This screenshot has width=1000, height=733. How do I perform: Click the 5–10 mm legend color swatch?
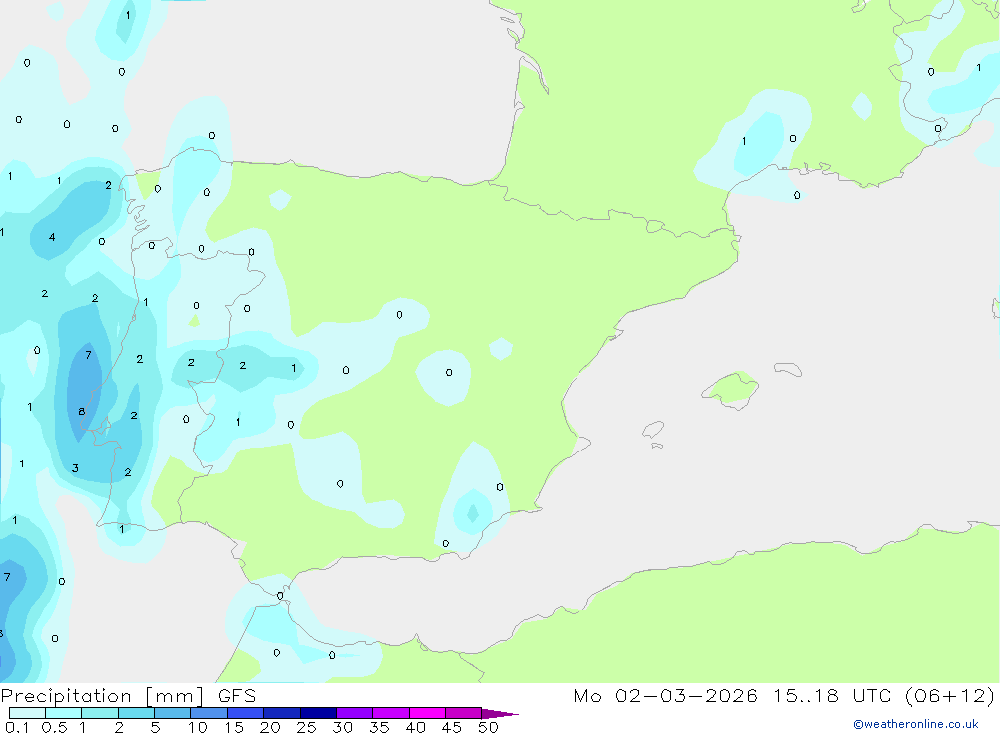(x=172, y=713)
